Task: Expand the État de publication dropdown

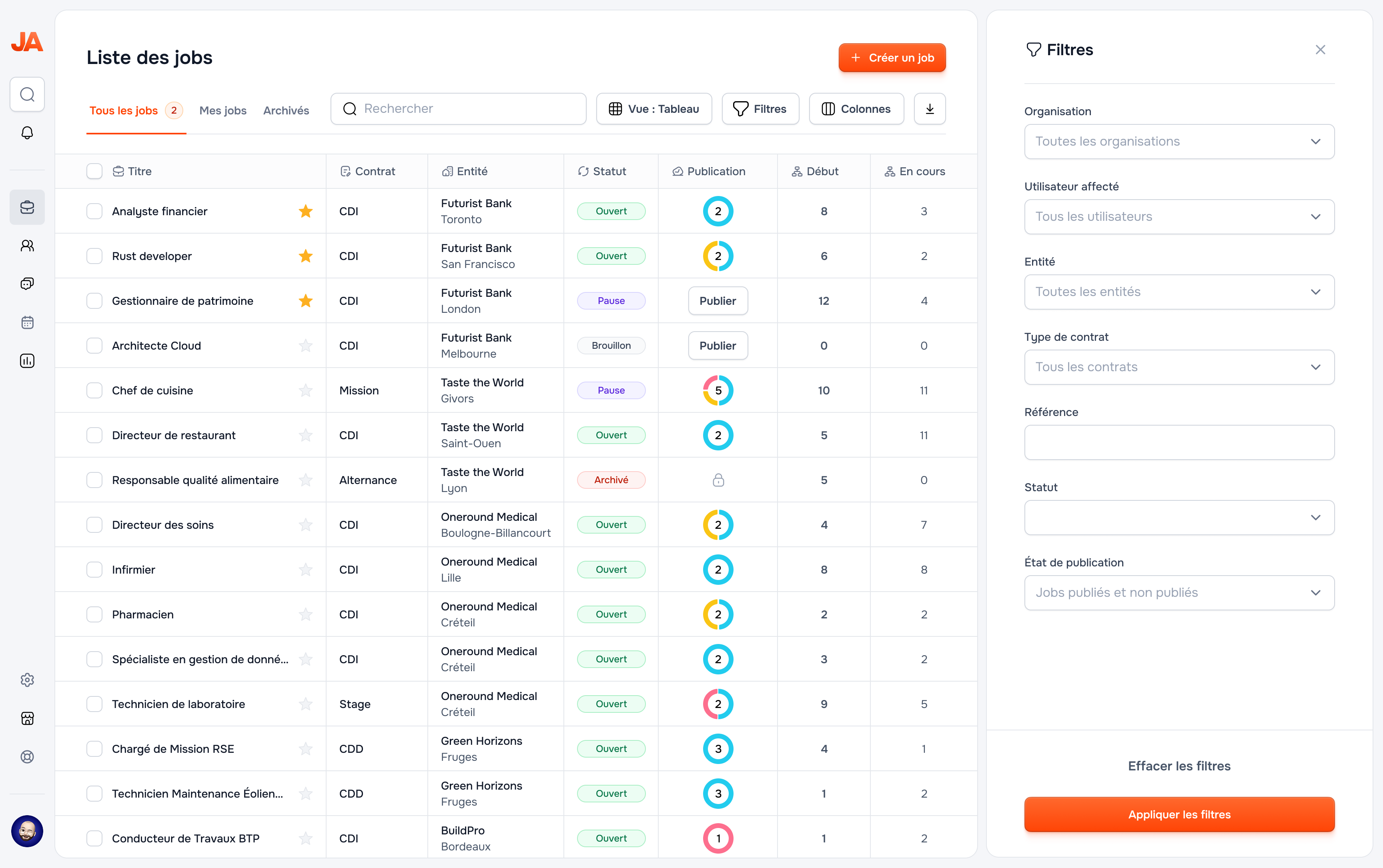Action: (x=1179, y=592)
